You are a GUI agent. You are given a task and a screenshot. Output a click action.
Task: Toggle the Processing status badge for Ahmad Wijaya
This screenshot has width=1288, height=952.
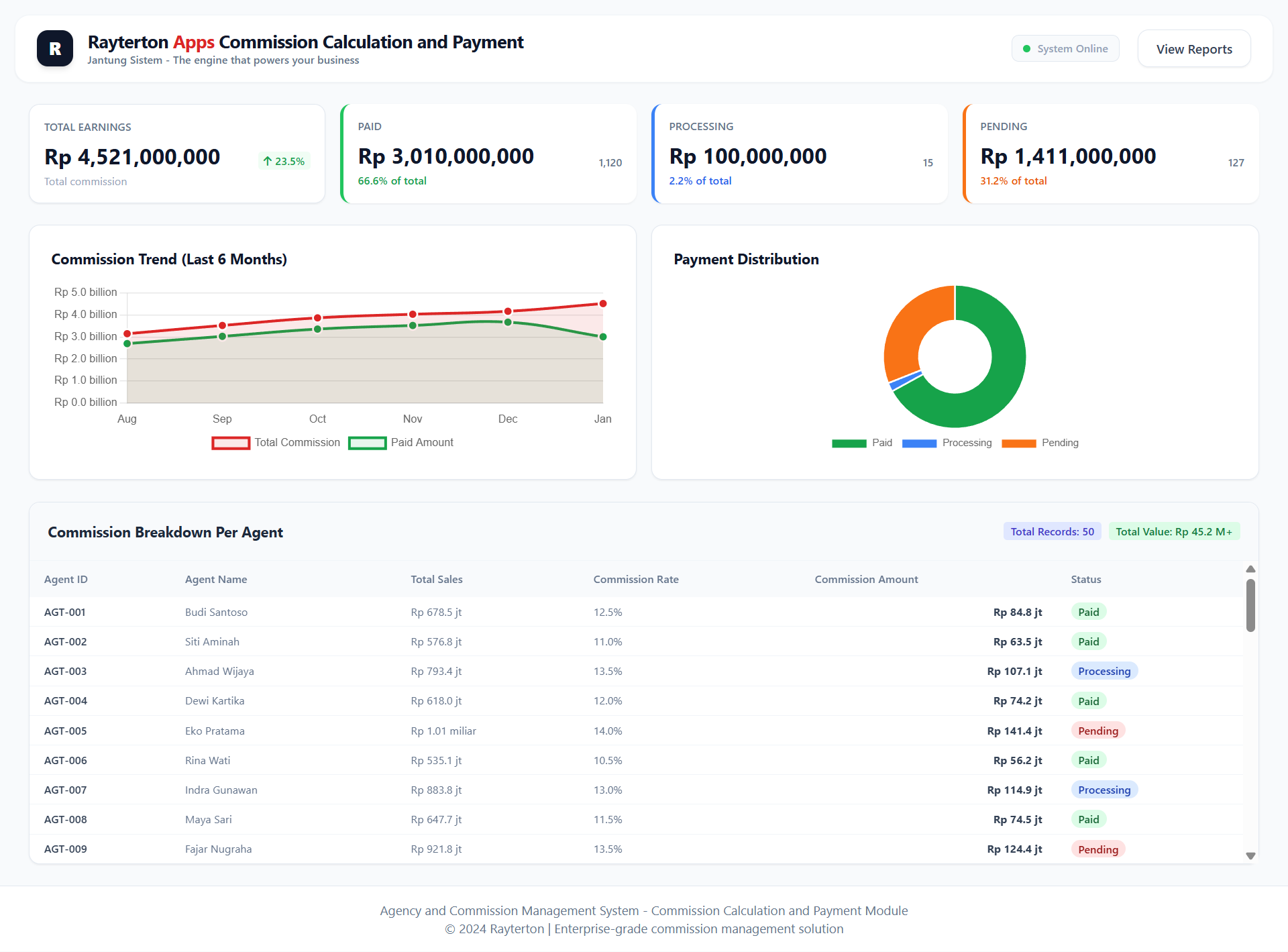point(1104,671)
